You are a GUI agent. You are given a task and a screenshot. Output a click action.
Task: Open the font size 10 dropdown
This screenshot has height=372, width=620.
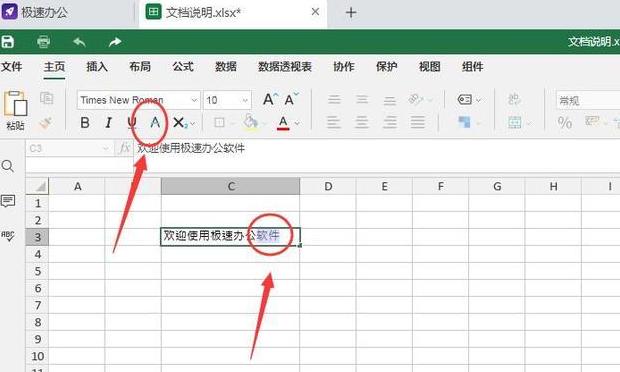click(245, 100)
